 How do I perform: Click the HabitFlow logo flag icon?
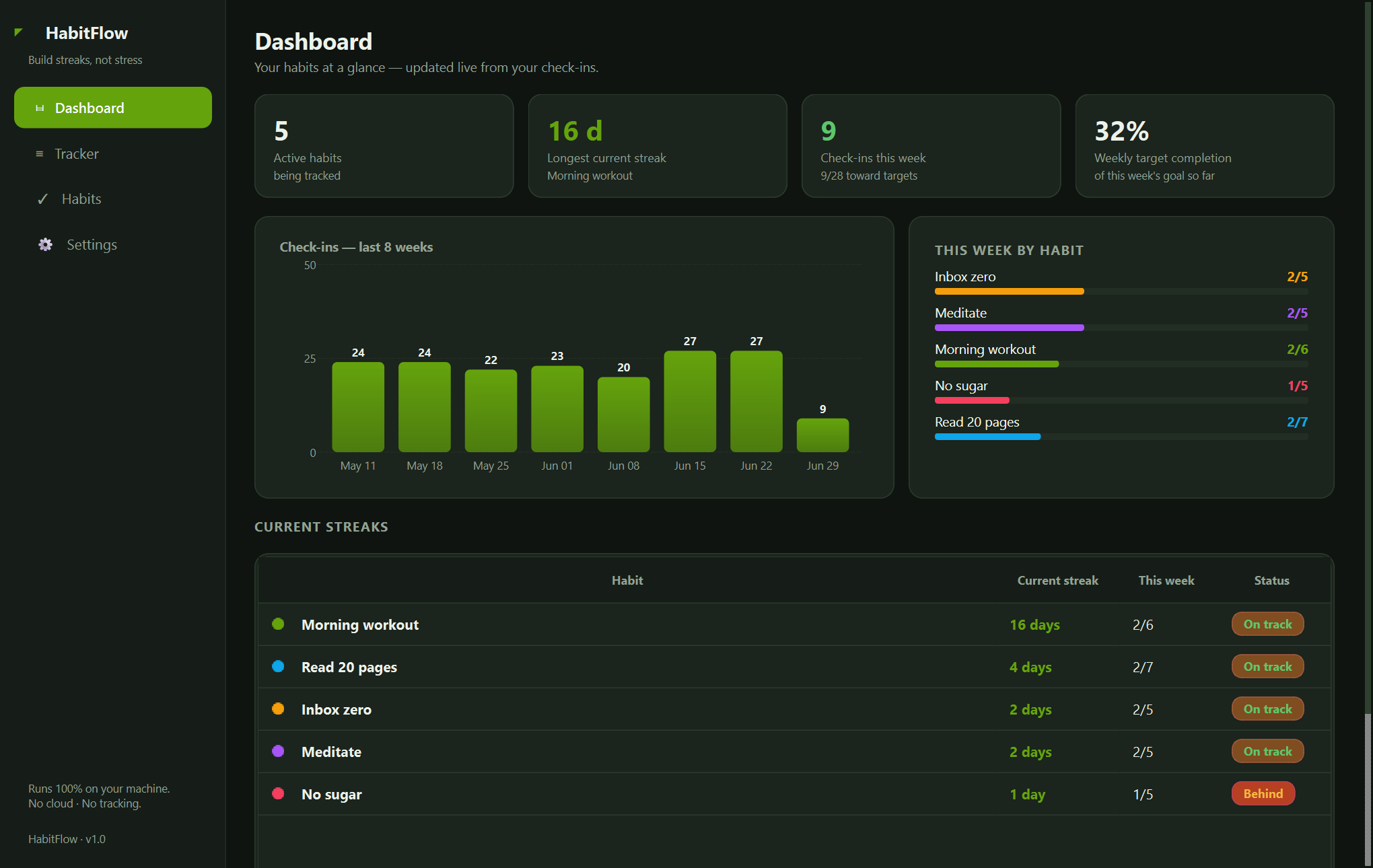[19, 32]
